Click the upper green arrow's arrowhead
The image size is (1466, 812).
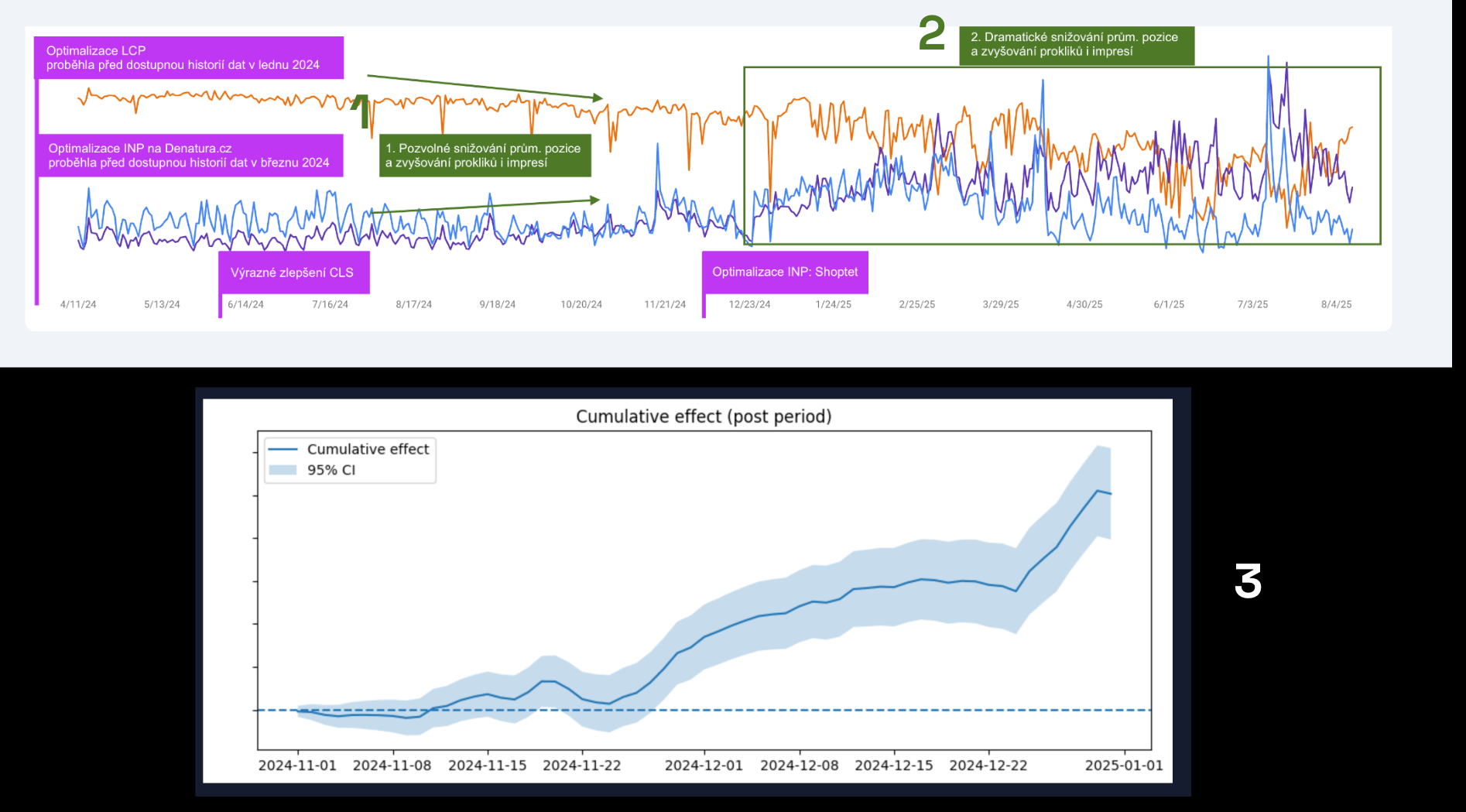(x=598, y=98)
